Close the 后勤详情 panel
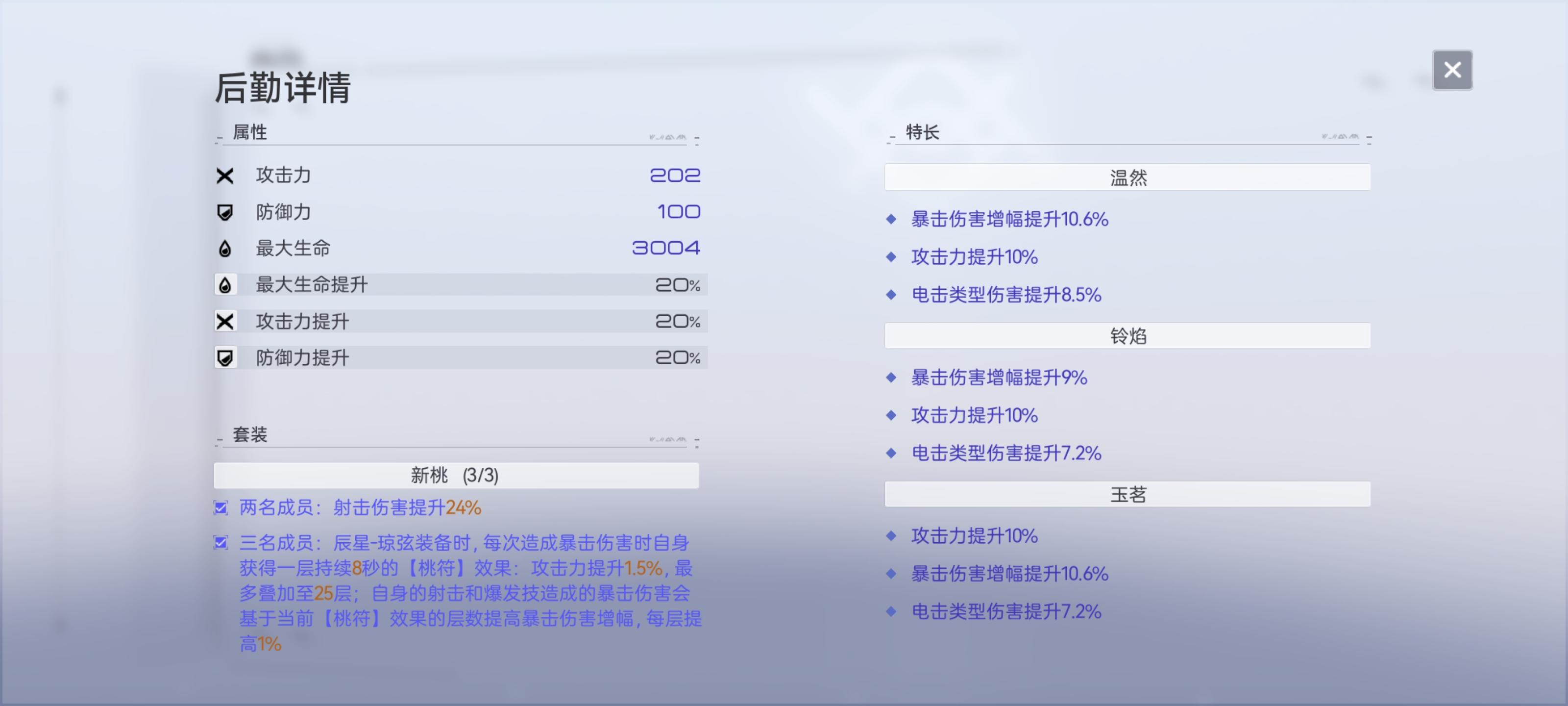The image size is (1568, 706). click(1452, 70)
